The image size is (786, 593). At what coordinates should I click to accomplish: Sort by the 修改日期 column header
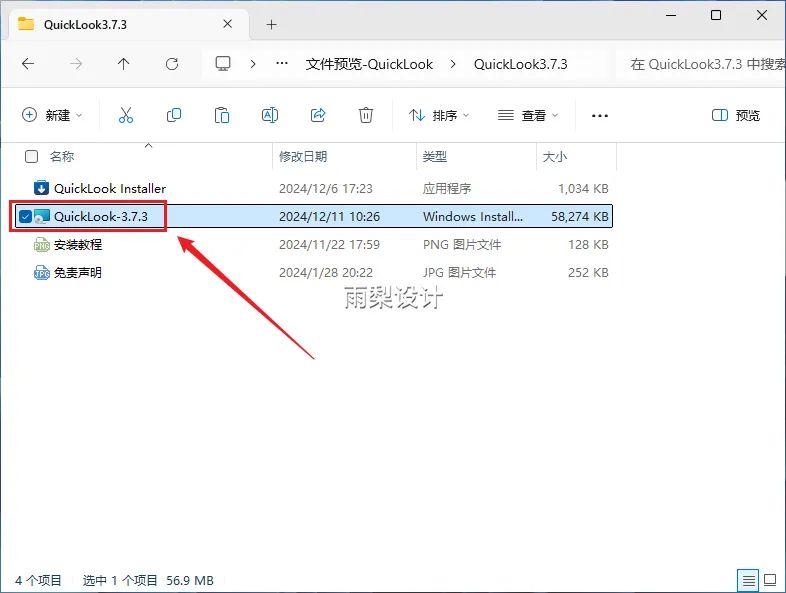point(303,157)
